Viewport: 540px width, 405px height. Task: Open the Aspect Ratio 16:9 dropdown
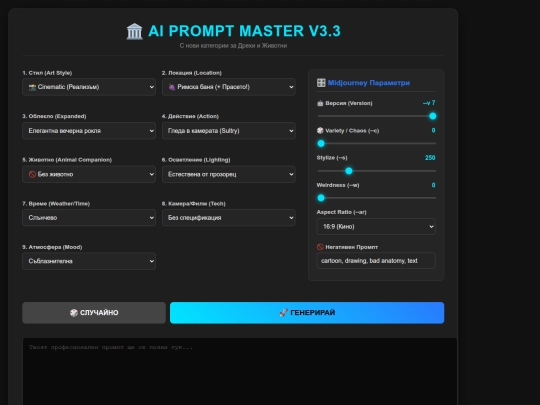pos(376,227)
